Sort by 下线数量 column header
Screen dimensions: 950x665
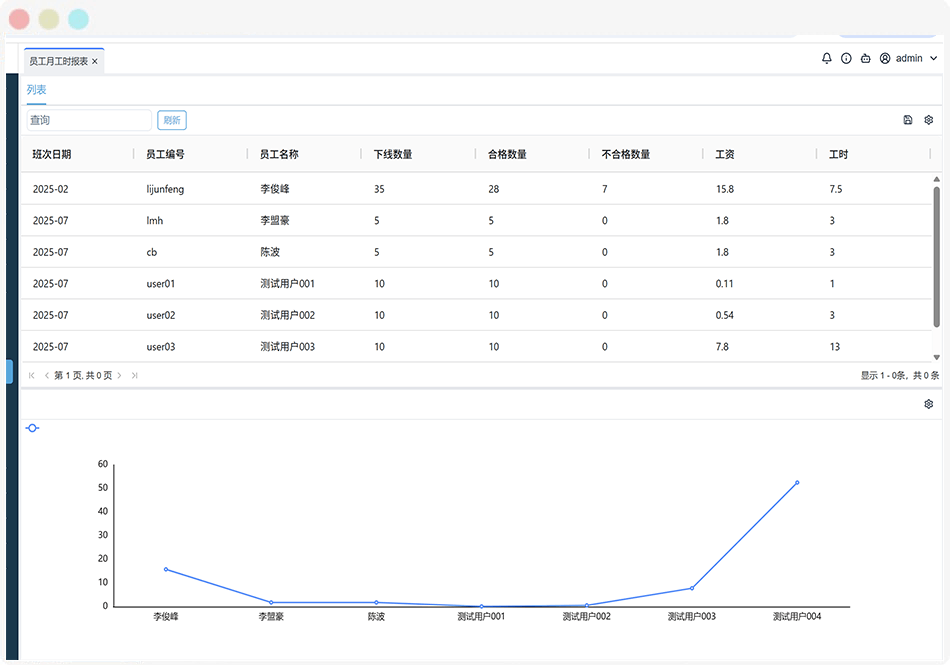click(x=393, y=154)
